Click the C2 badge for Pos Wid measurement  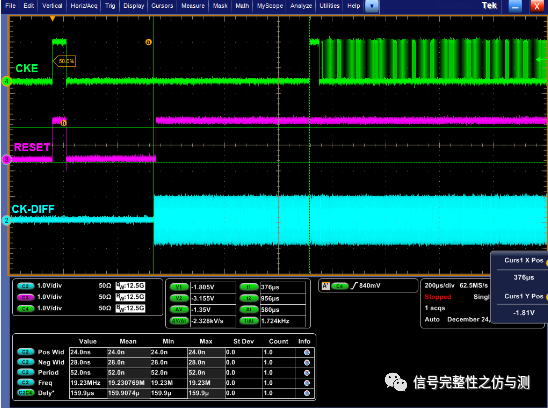tap(26, 352)
